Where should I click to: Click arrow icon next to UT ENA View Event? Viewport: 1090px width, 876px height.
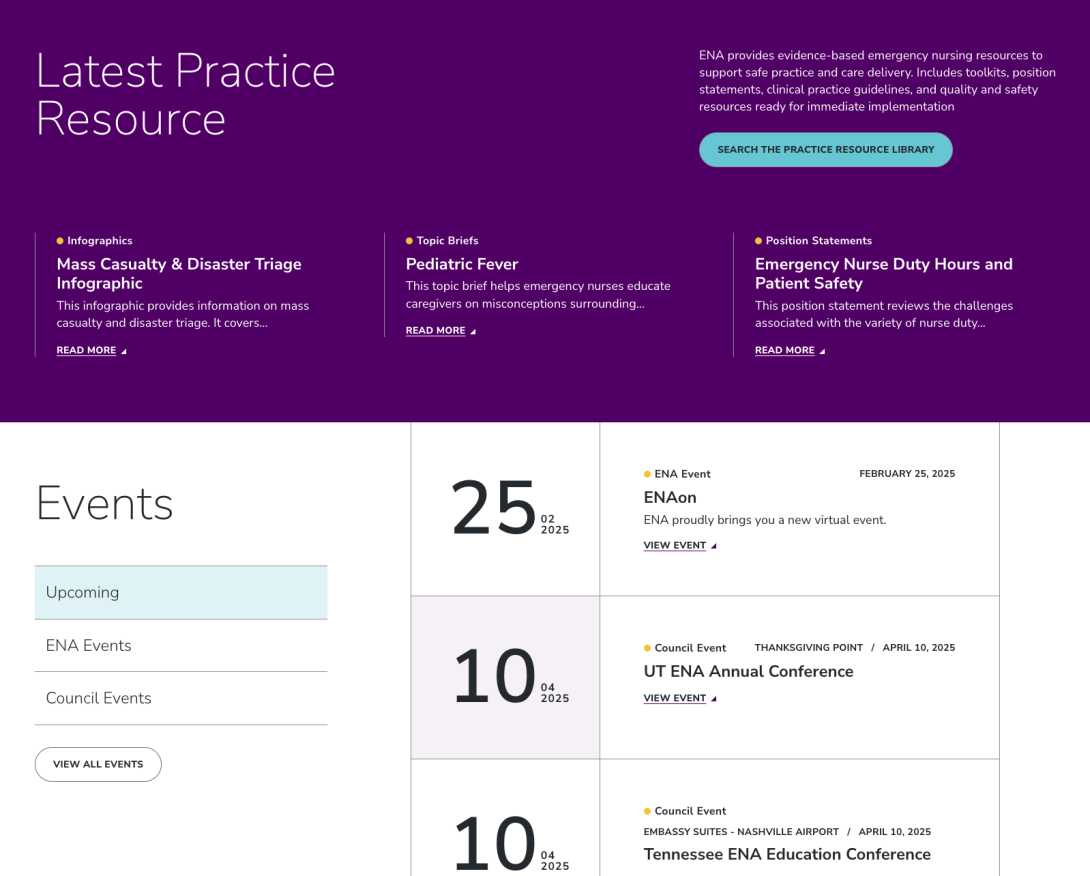coord(713,699)
